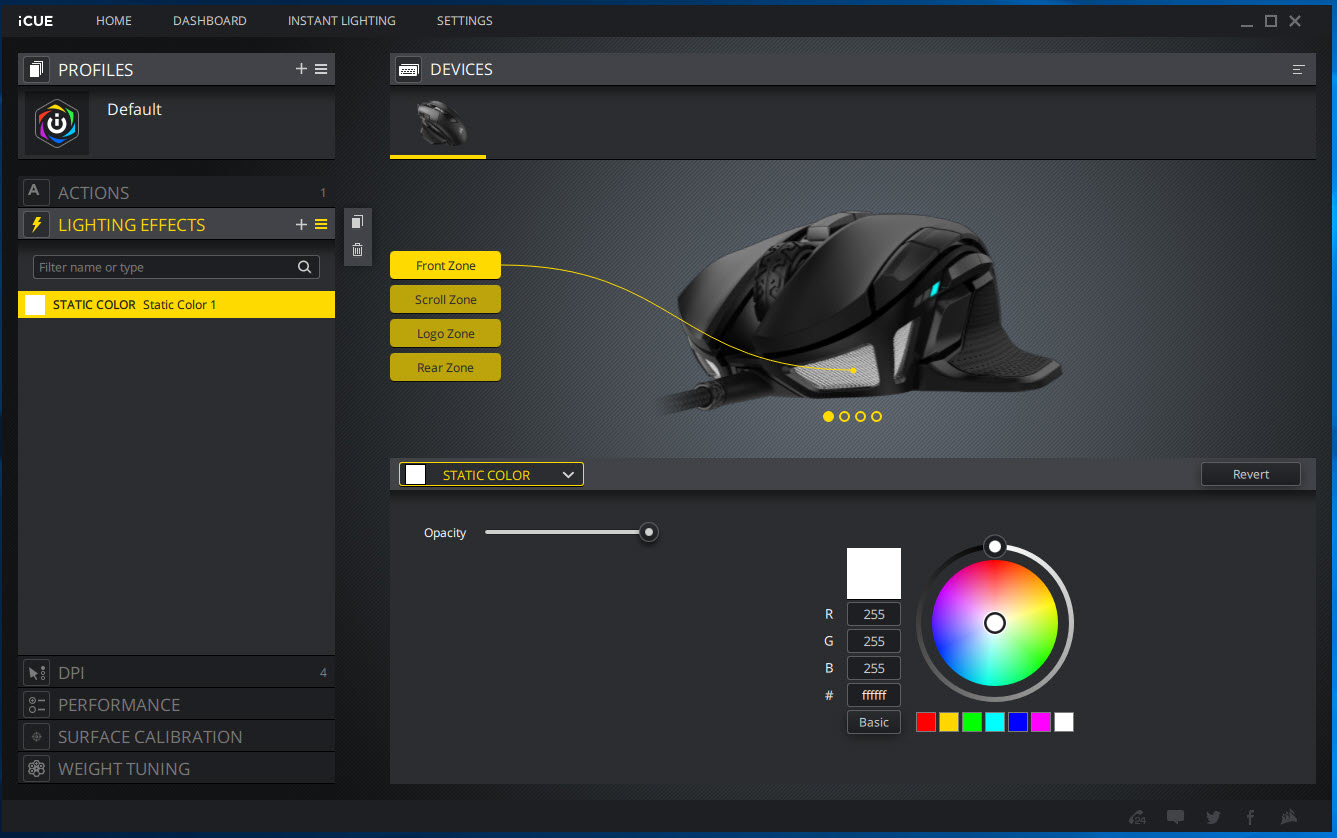Expand the Performance section

click(176, 705)
